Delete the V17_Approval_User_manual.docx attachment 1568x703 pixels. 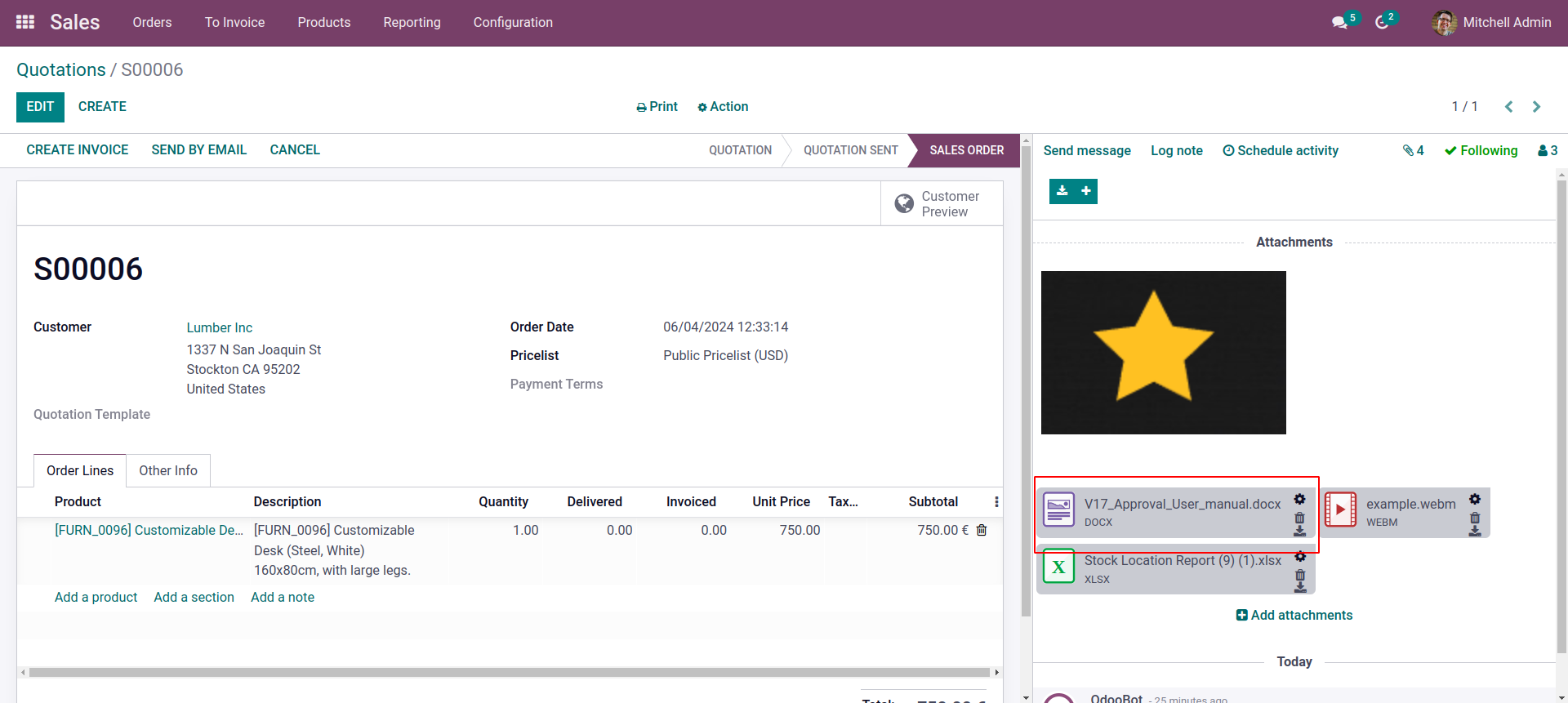[x=1299, y=518]
